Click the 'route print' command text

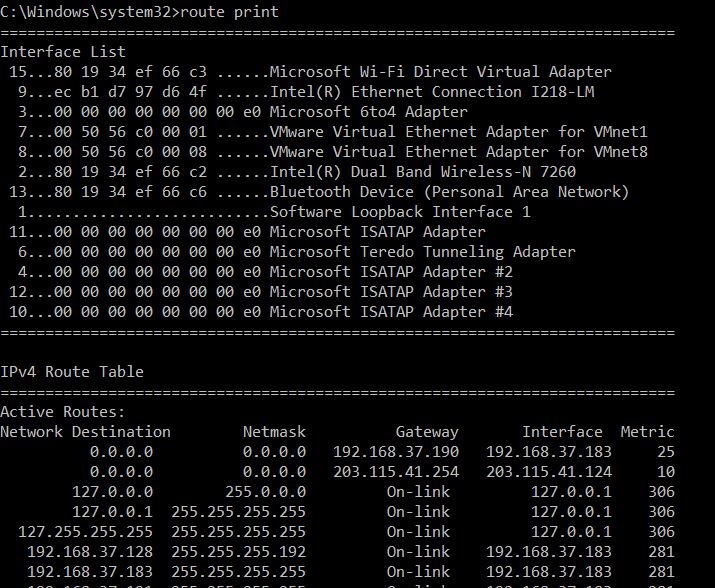click(229, 12)
